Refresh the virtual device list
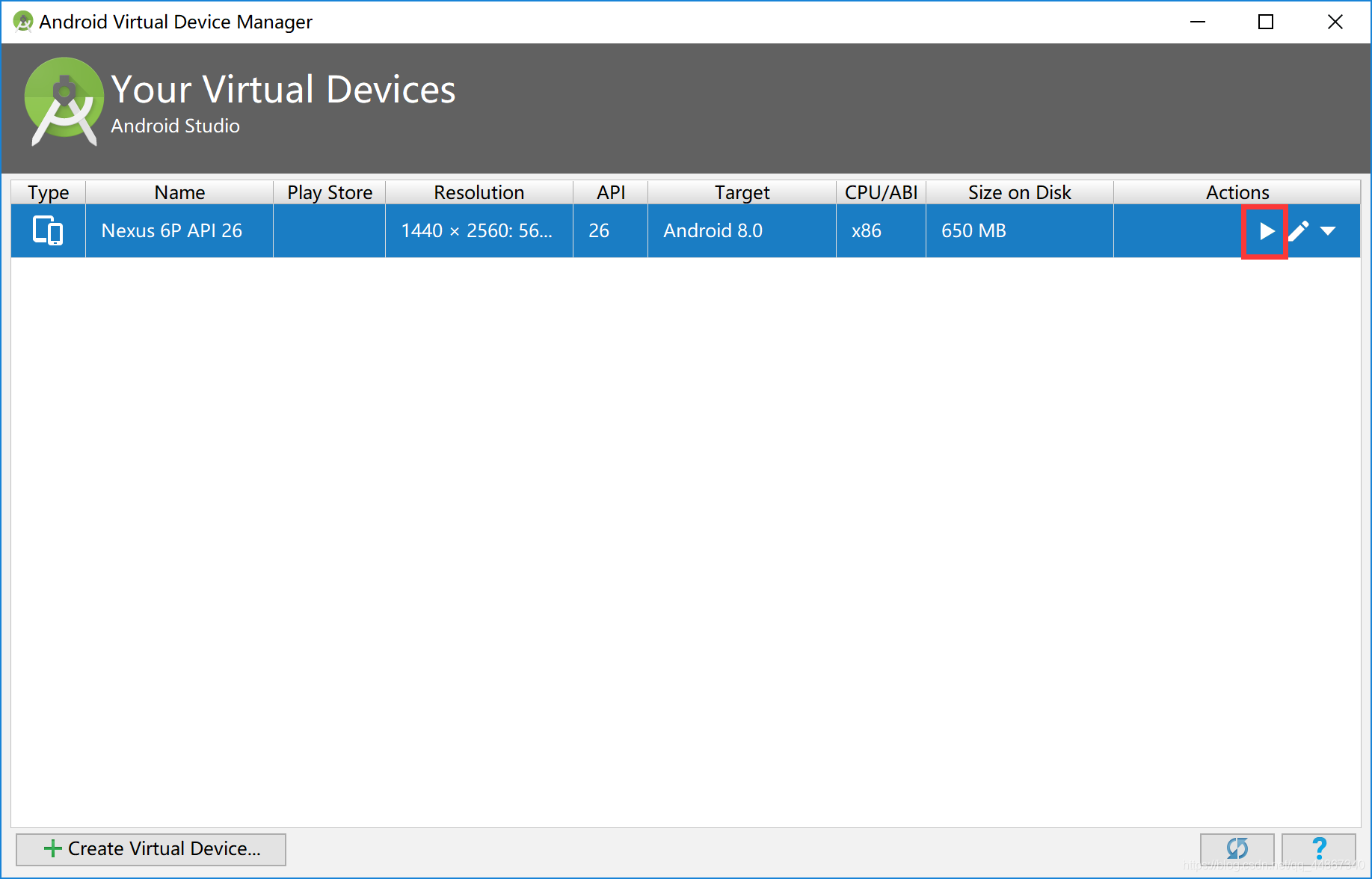Viewport: 1372px width, 879px height. (x=1237, y=849)
